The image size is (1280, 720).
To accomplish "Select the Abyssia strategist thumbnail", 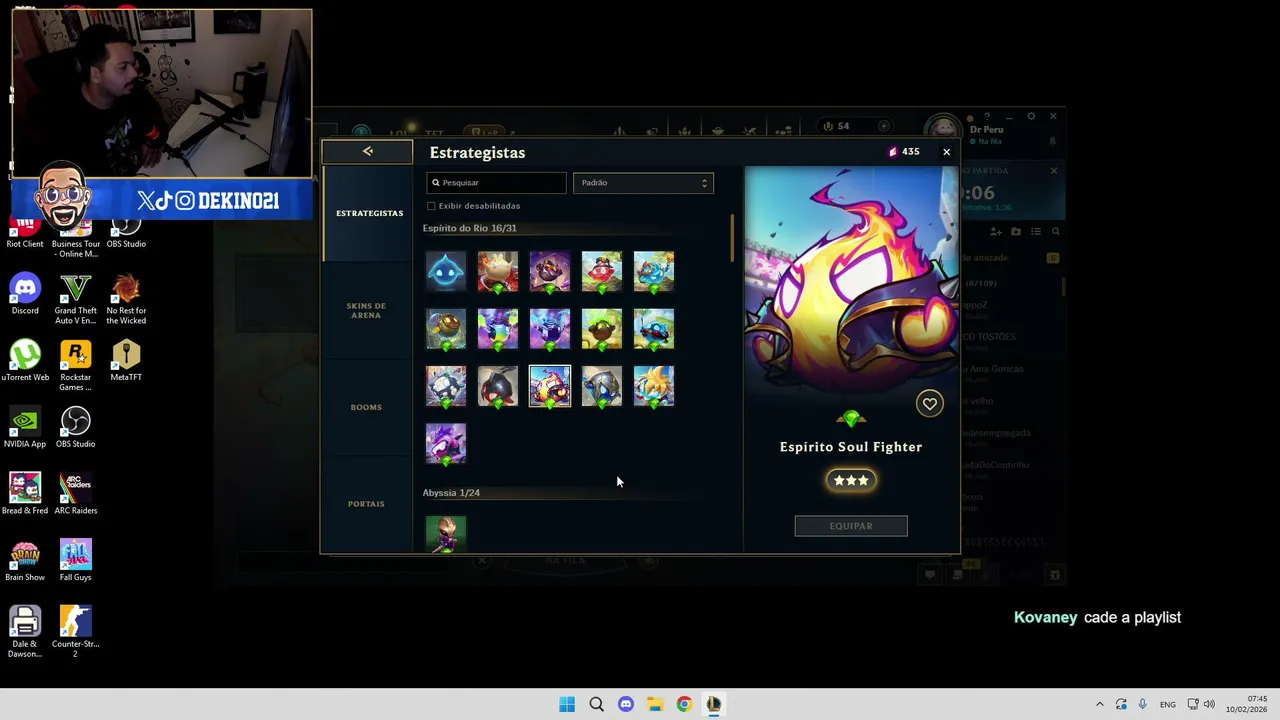I will coord(446,533).
